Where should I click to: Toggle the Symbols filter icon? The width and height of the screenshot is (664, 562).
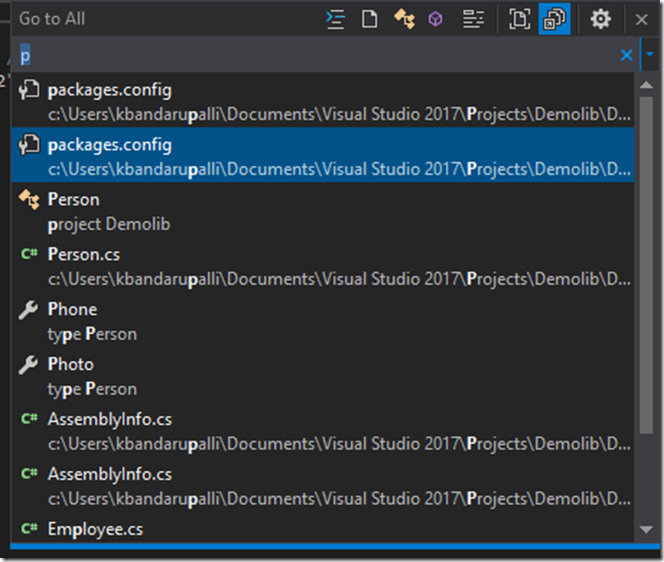[x=473, y=19]
